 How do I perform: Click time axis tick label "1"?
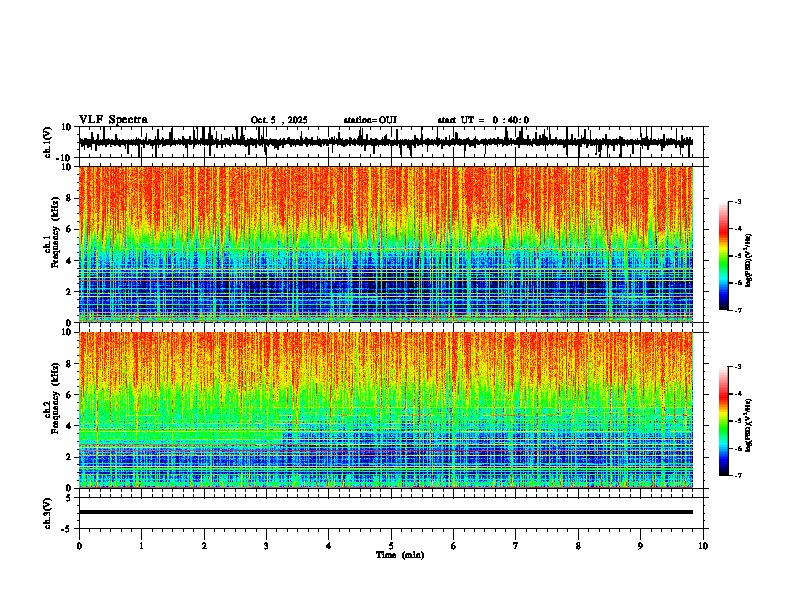141,546
